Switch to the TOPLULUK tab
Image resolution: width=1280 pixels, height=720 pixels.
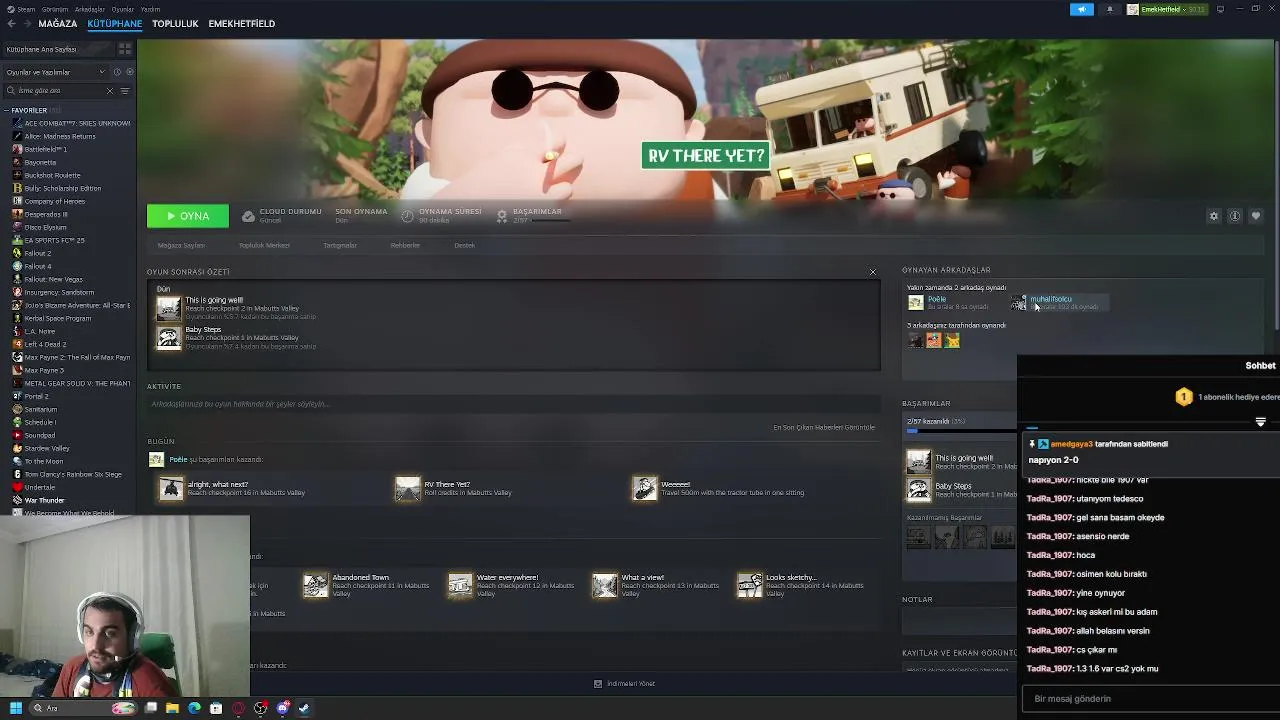(175, 24)
